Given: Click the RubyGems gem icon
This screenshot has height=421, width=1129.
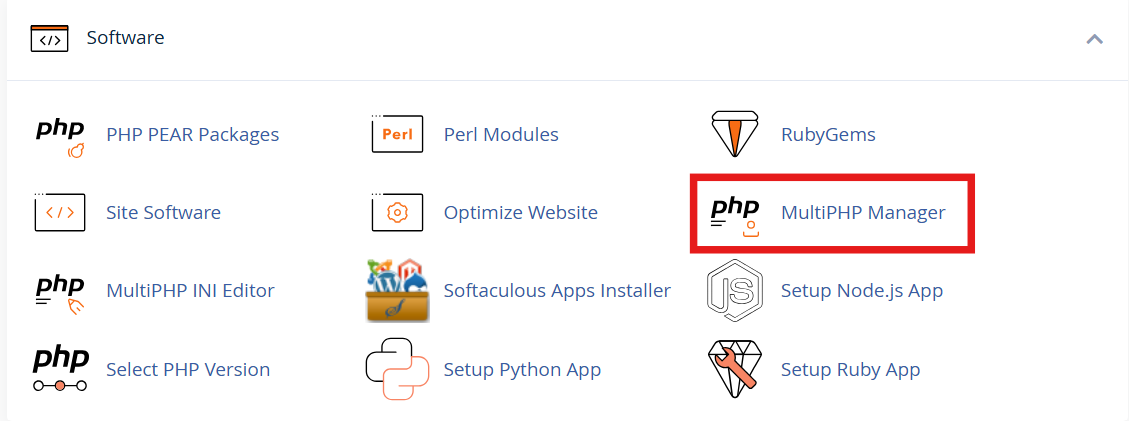Looking at the screenshot, I should pos(735,134).
